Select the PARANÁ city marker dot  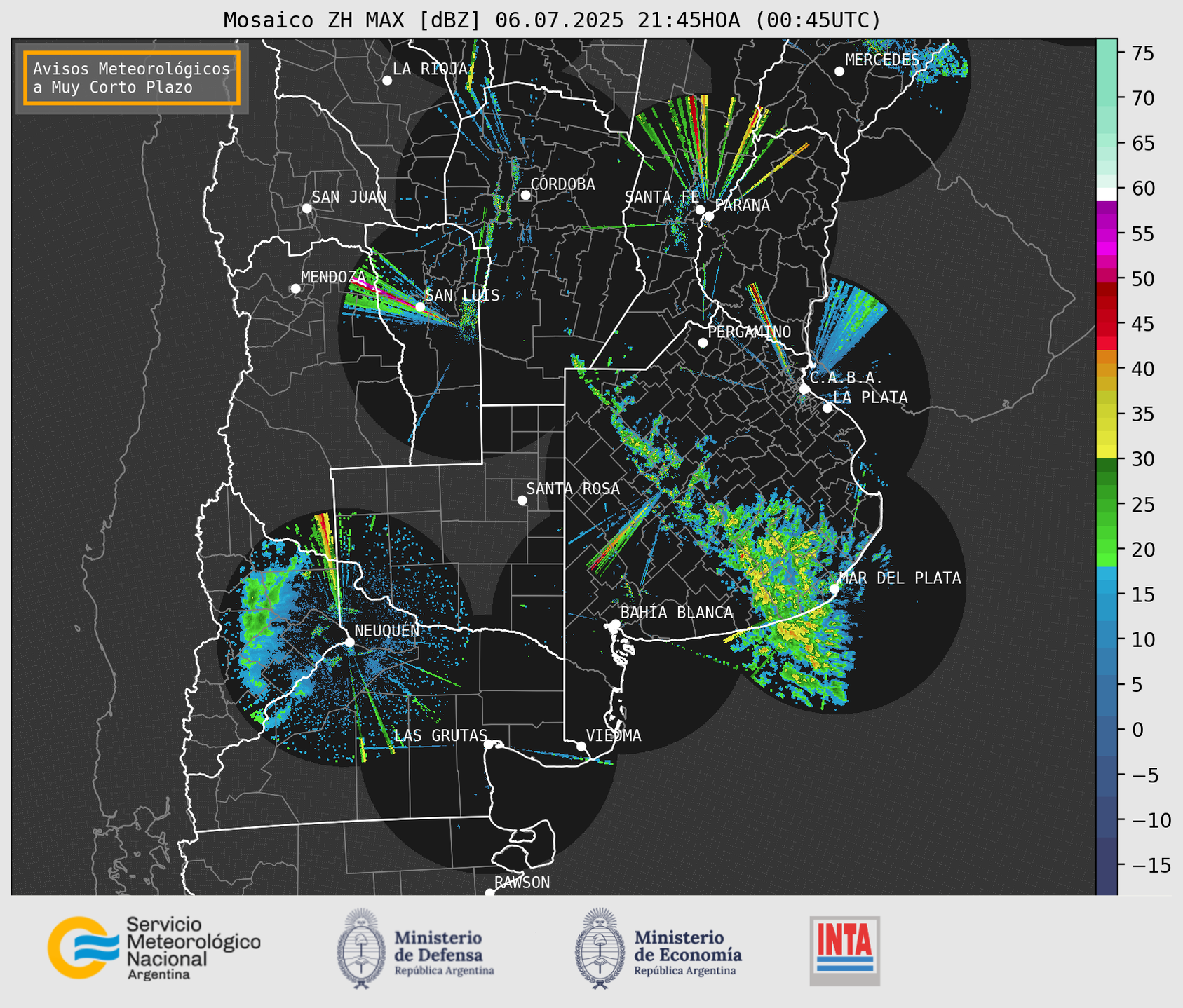tap(709, 216)
